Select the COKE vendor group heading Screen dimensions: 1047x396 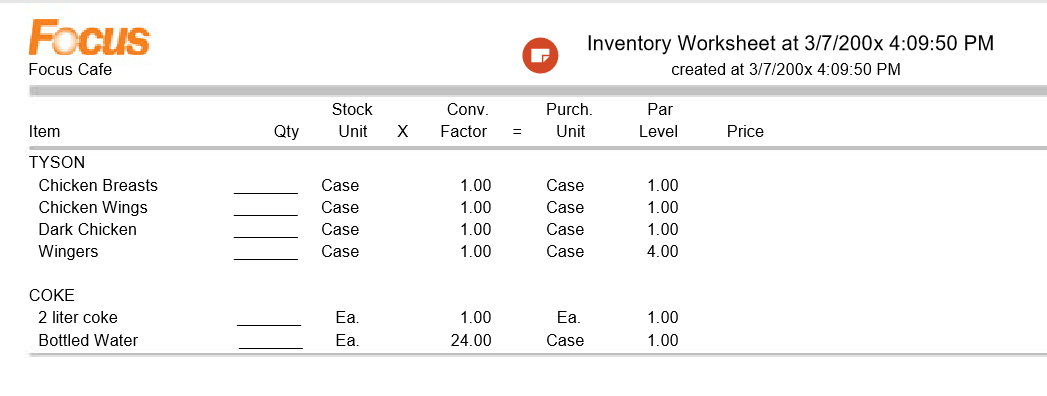(52, 296)
